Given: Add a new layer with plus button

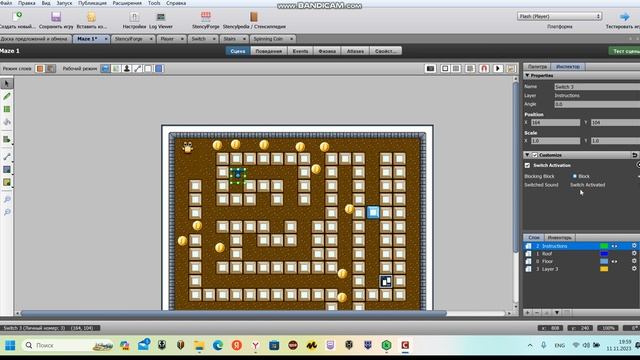Looking at the screenshot, I should point(527,313).
